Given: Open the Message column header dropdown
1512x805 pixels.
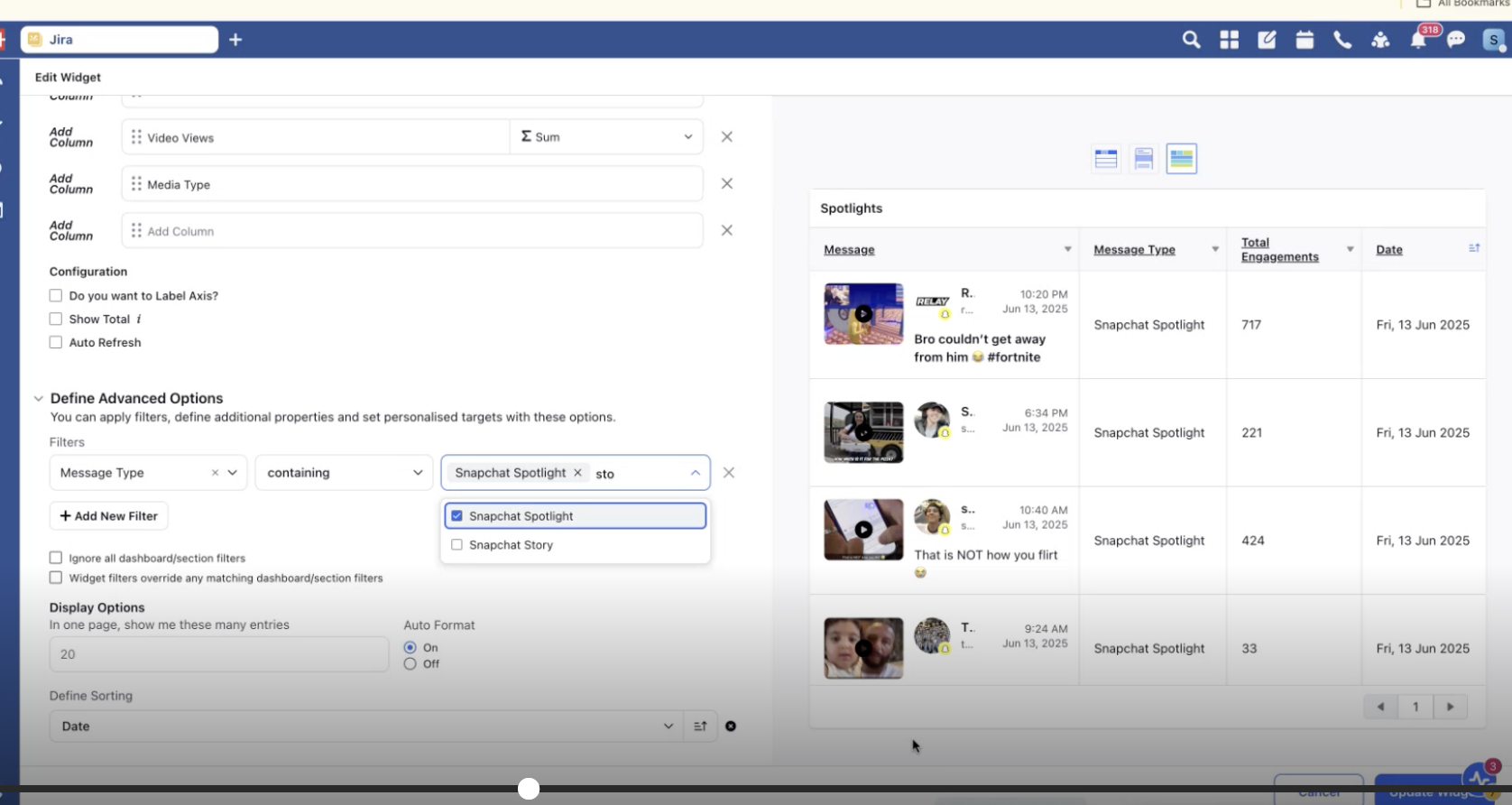Looking at the screenshot, I should pos(1067,250).
